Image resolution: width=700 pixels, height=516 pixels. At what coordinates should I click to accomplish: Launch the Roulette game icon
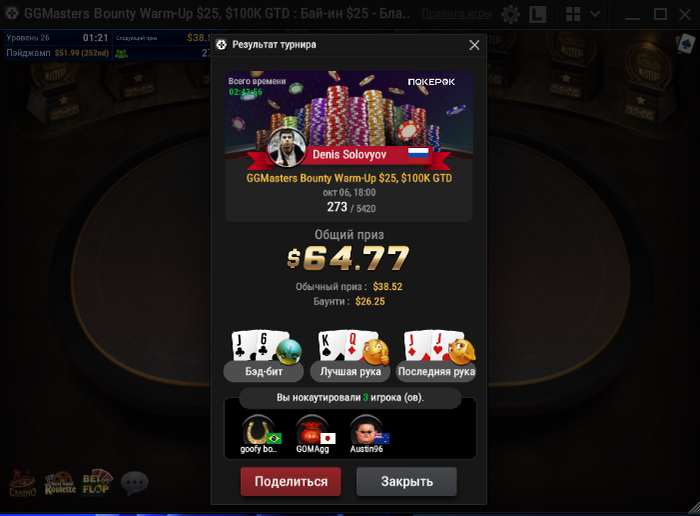tap(60, 483)
